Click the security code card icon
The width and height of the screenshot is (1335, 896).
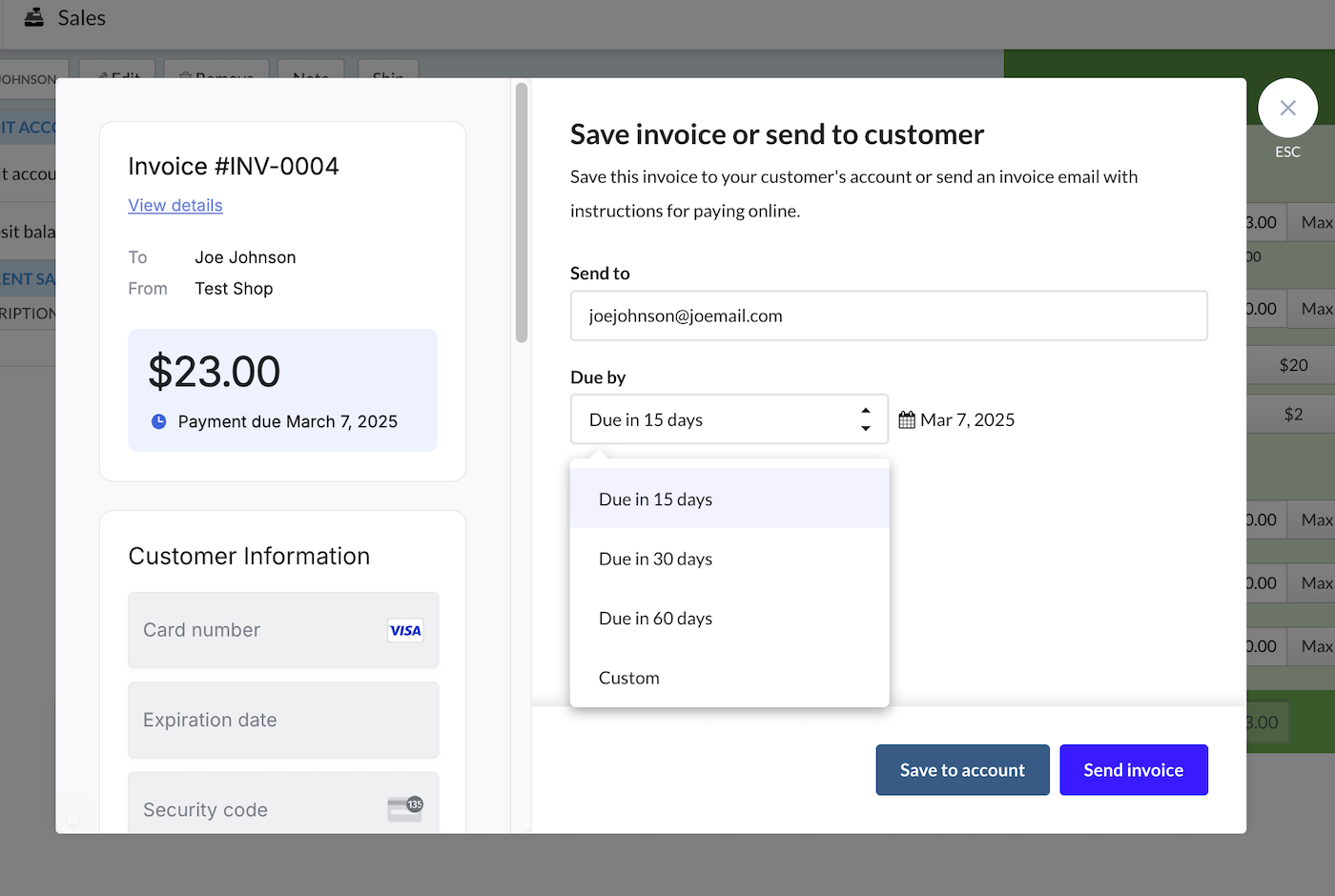[404, 808]
